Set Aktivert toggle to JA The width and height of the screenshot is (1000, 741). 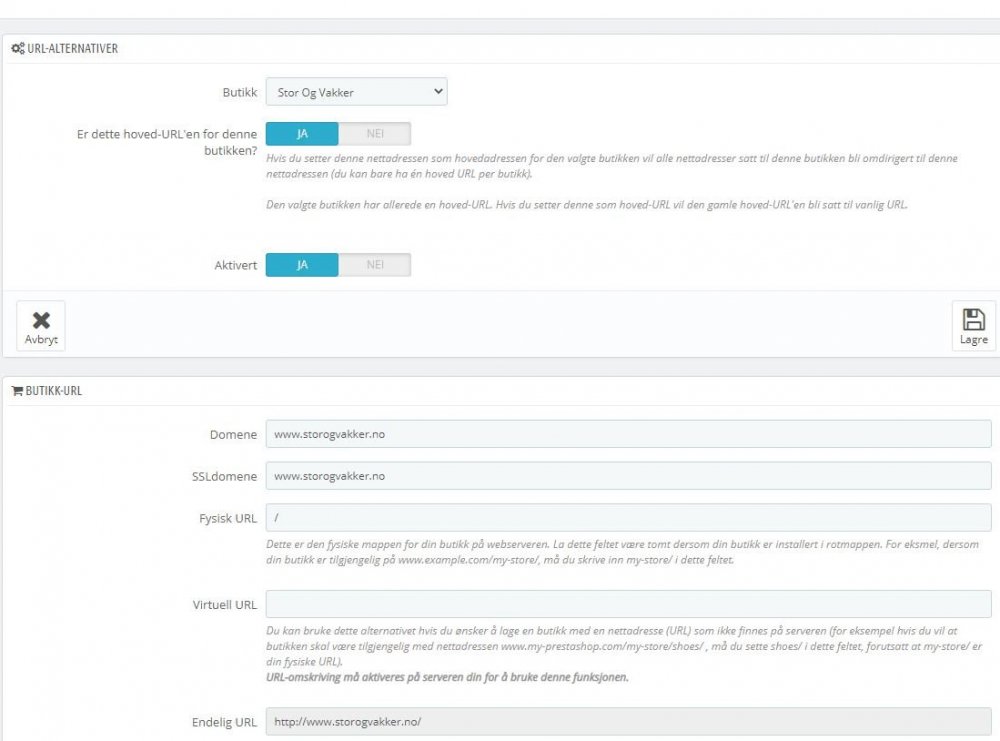[302, 265]
